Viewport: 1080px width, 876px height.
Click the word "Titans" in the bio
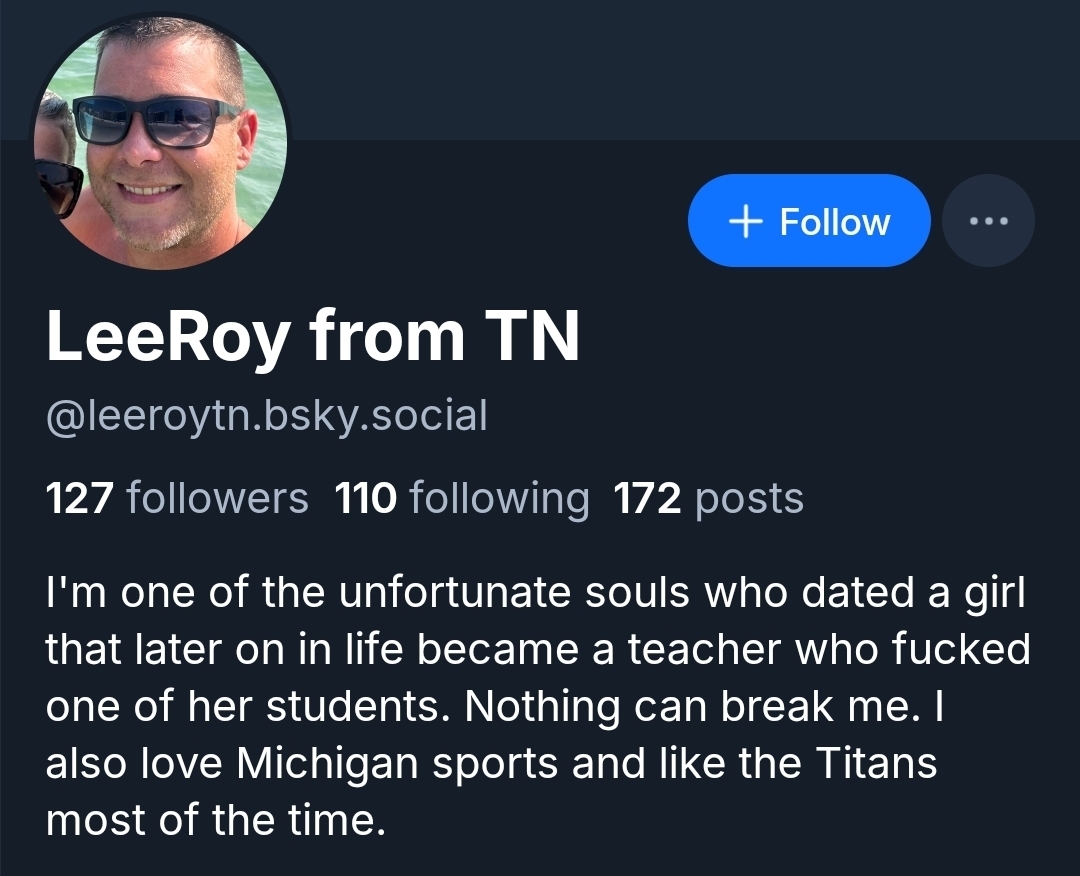tap(877, 764)
